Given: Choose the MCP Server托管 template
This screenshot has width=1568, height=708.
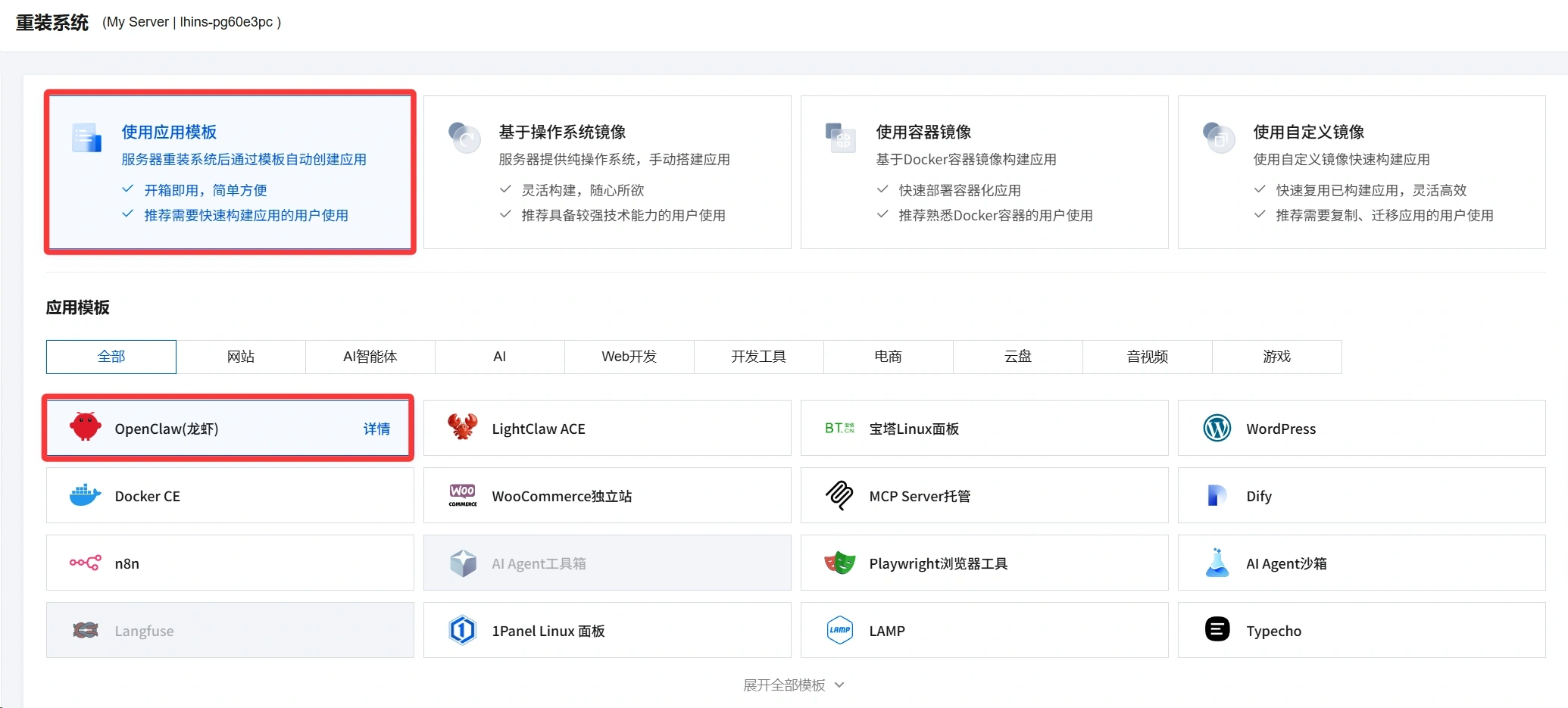Looking at the screenshot, I should pos(984,495).
